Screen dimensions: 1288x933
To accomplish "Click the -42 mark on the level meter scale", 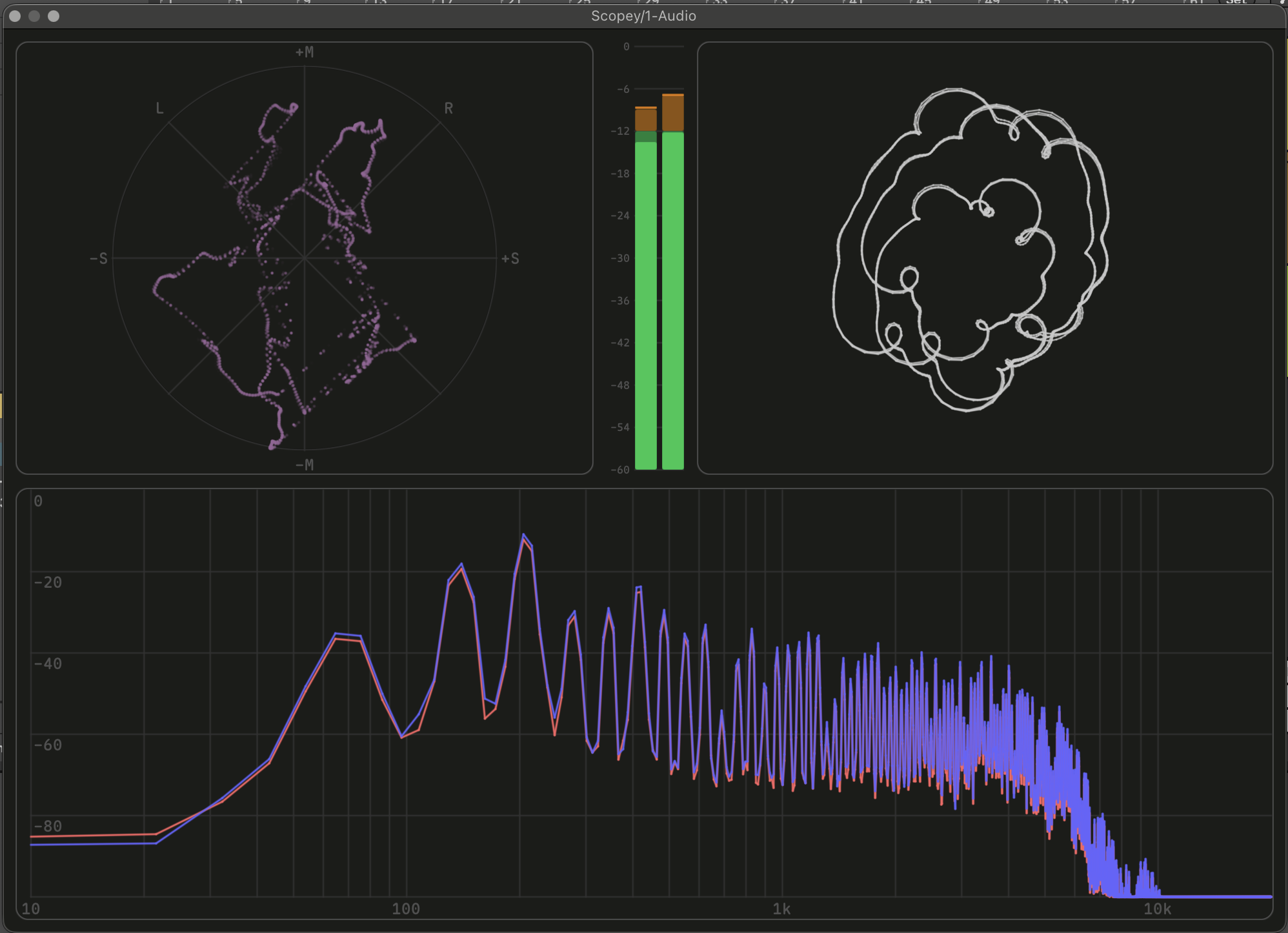I will click(620, 343).
